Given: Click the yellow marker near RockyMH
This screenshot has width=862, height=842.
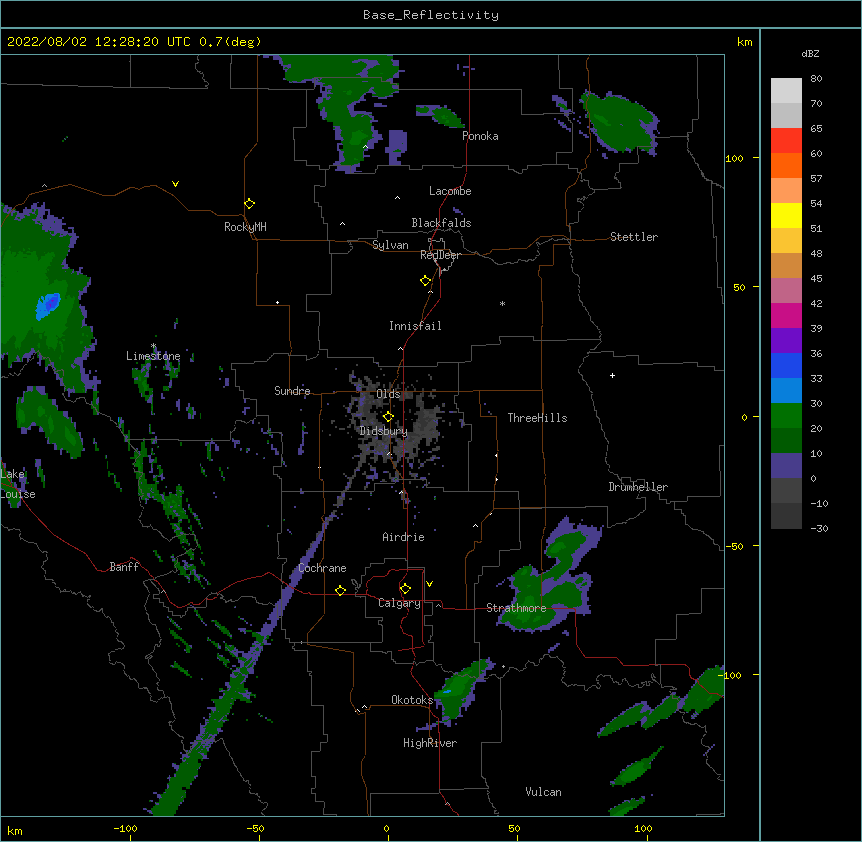Looking at the screenshot, I should tap(250, 204).
